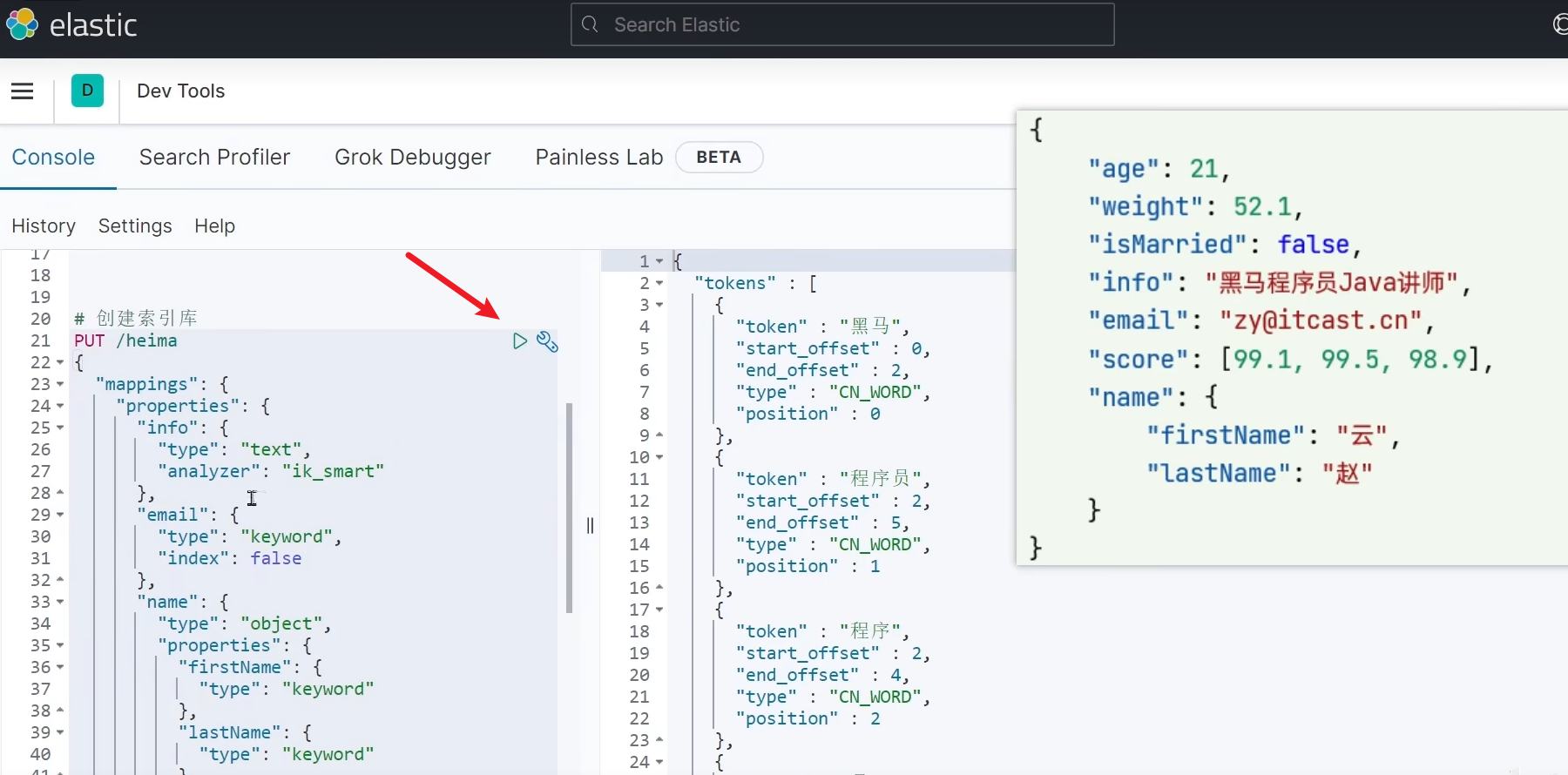Fold the "firstName" block at line 36

click(60, 668)
